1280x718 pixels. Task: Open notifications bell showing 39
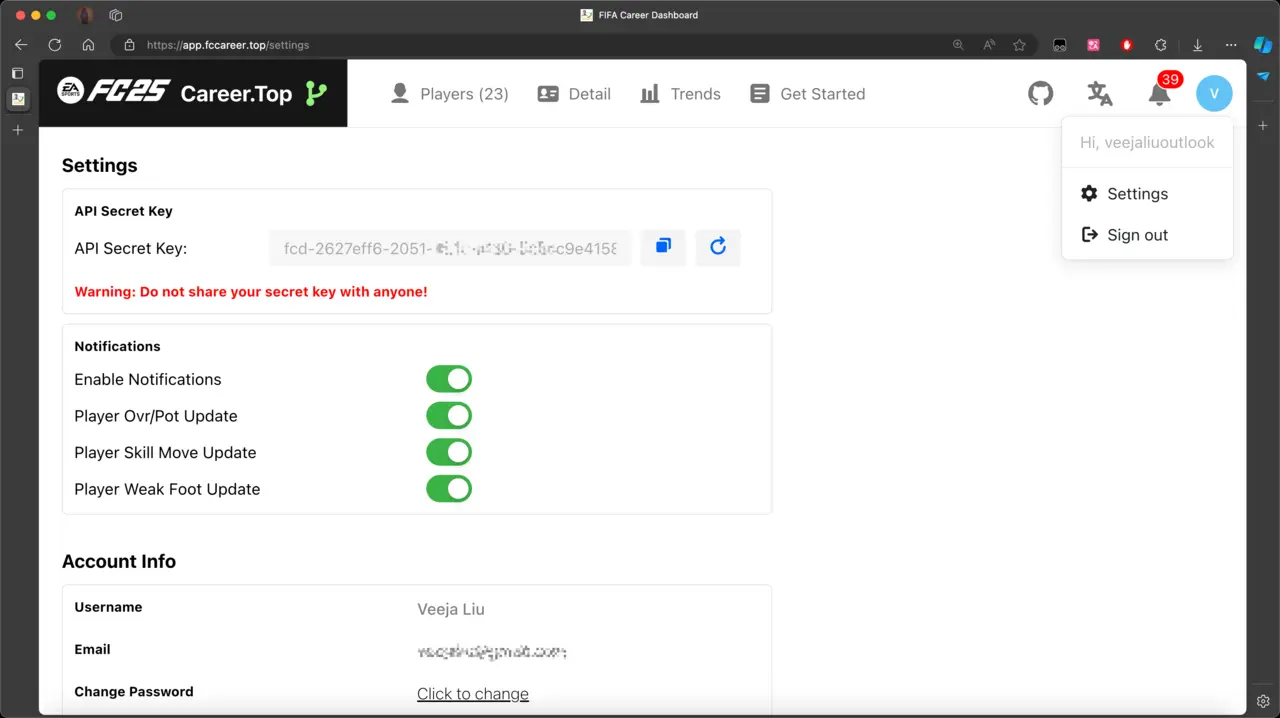click(1159, 94)
